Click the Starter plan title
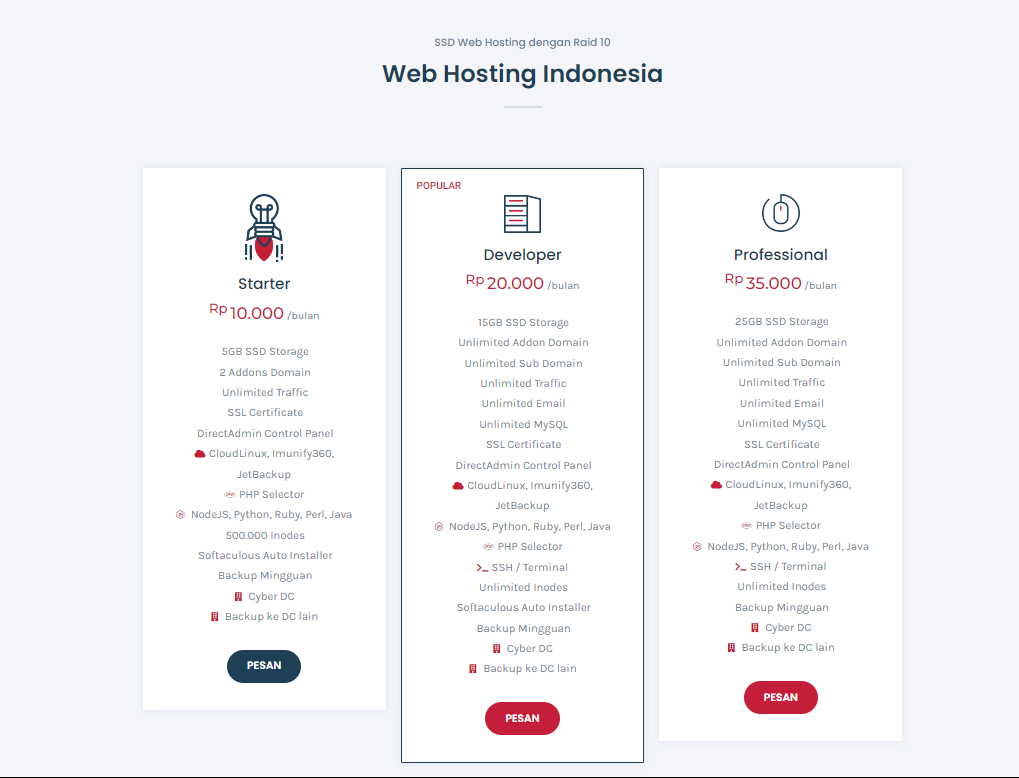Screen dimensions: 1019x778 tap(264, 284)
